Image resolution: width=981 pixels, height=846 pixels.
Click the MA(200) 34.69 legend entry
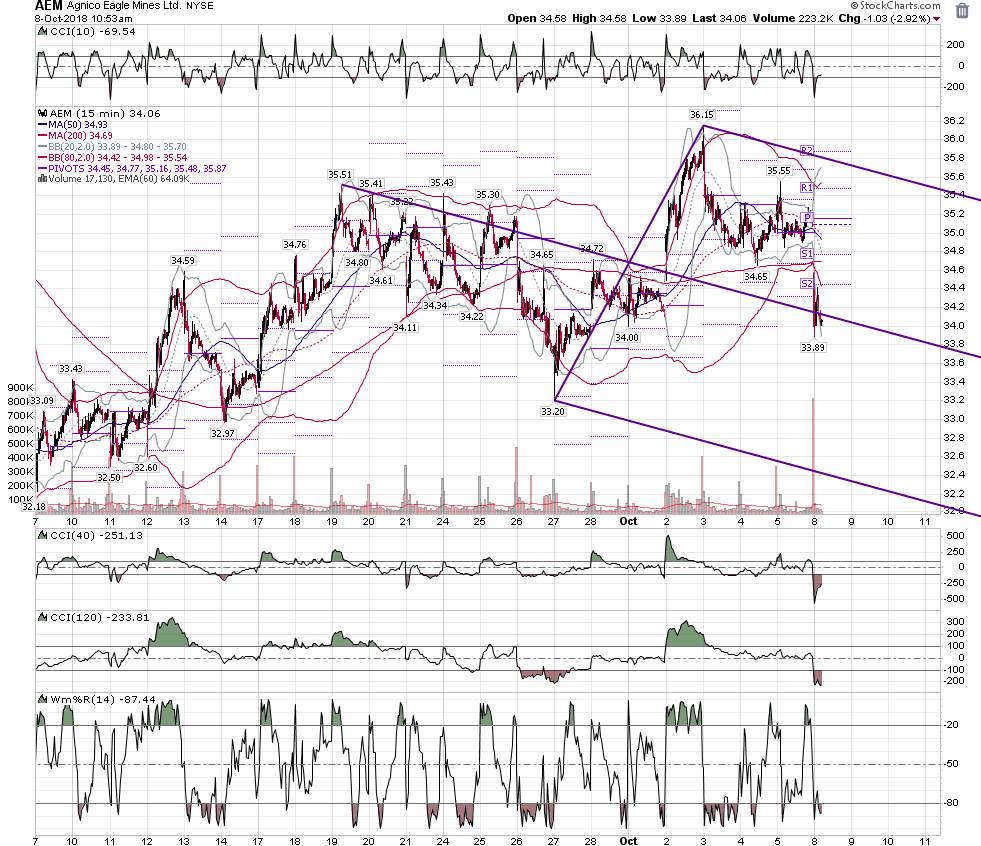(80, 136)
